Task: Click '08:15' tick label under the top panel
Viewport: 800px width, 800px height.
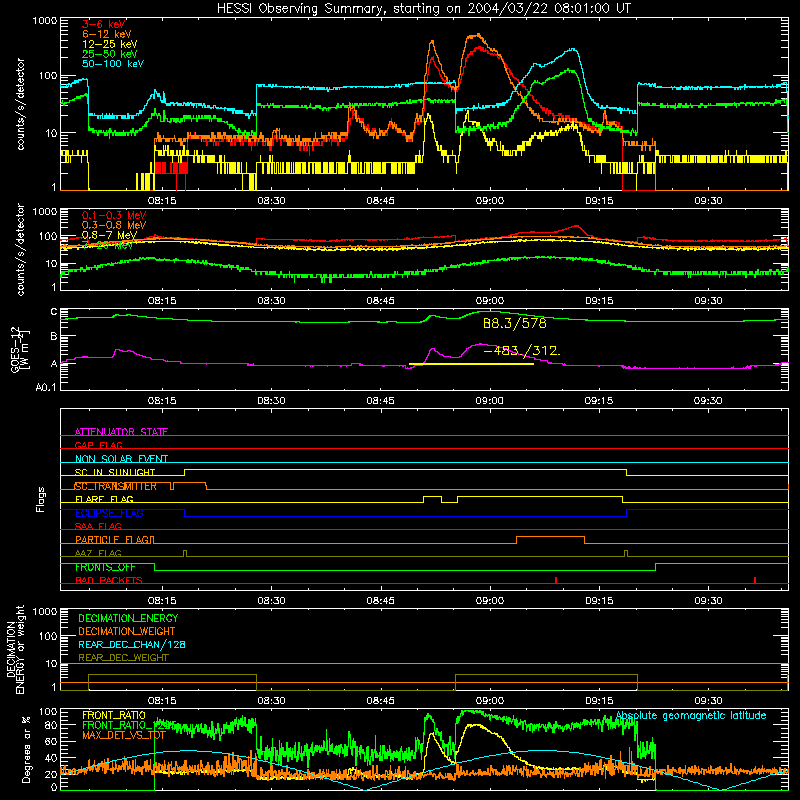Action: click(162, 201)
